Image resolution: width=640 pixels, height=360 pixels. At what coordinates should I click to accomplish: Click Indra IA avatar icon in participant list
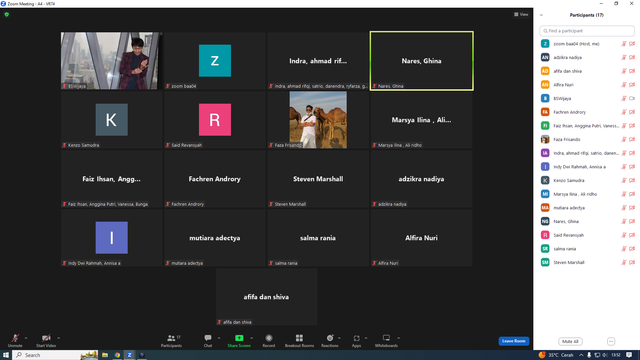click(x=545, y=153)
